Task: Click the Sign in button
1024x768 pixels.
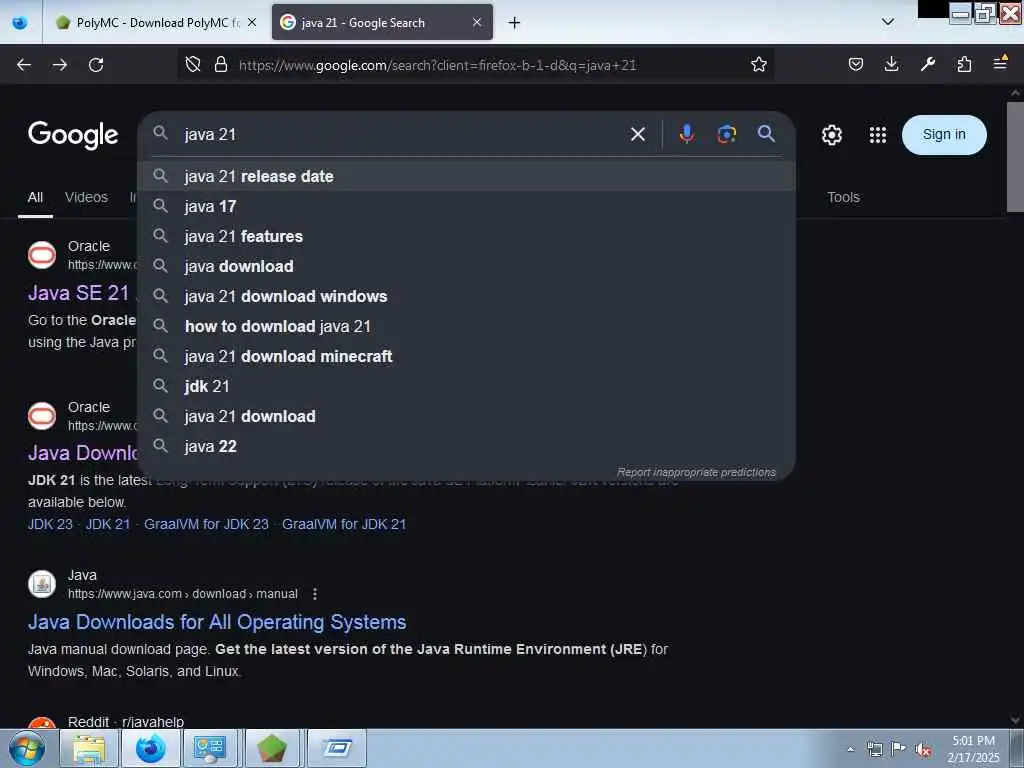Action: tap(944, 135)
